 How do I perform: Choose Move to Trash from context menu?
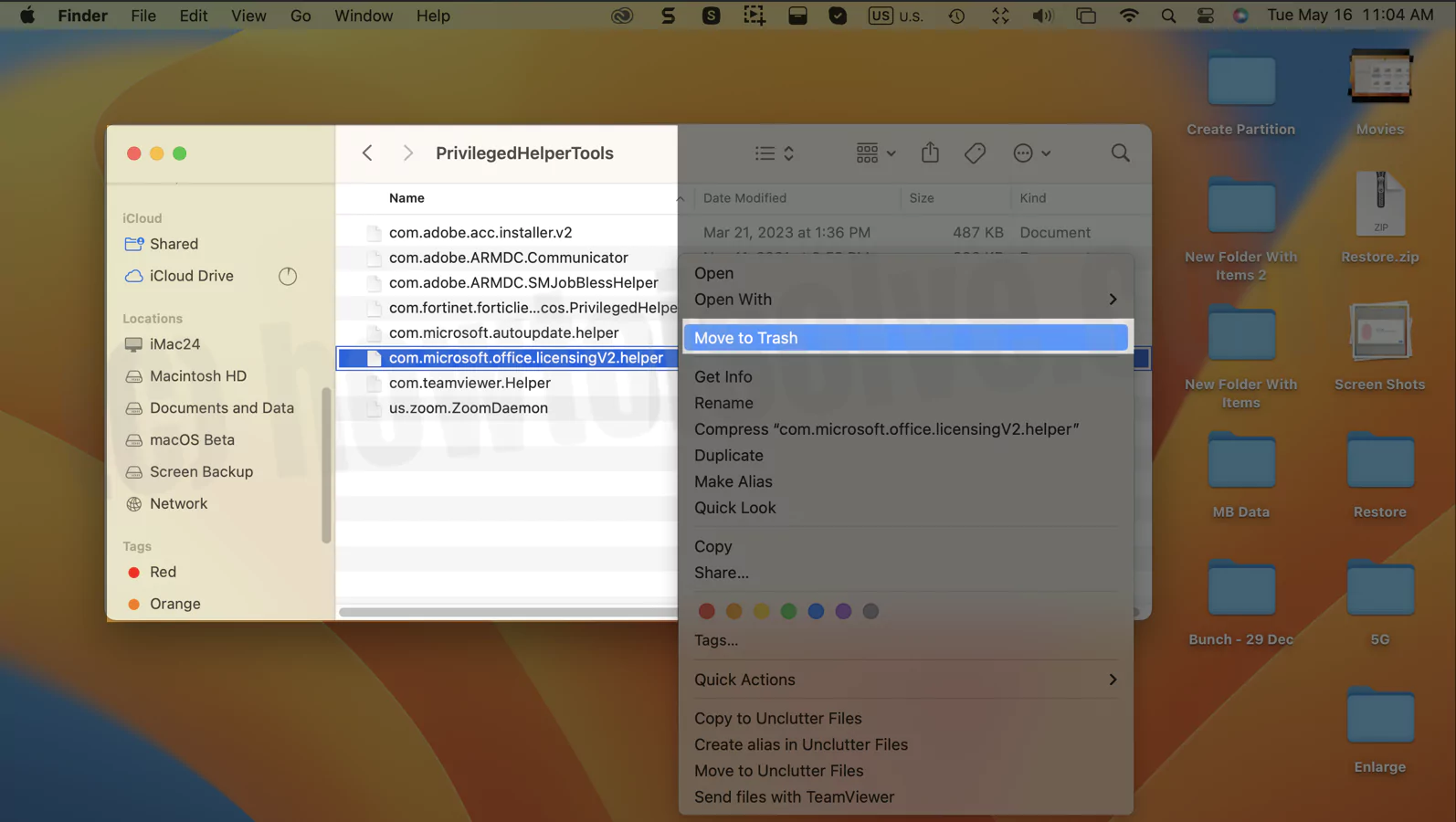coord(904,338)
